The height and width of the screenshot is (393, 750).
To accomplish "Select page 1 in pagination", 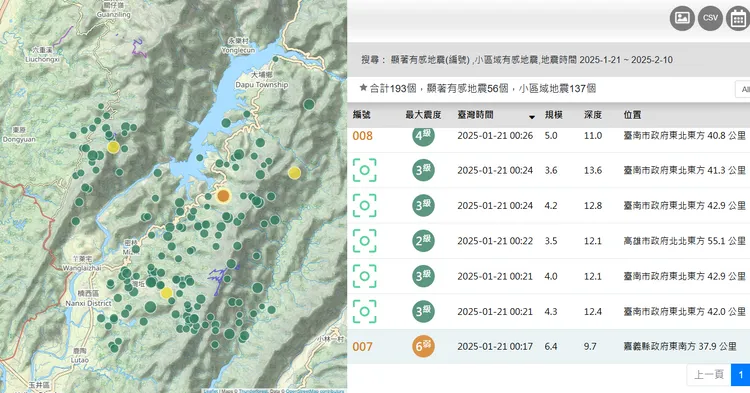I will 740,375.
